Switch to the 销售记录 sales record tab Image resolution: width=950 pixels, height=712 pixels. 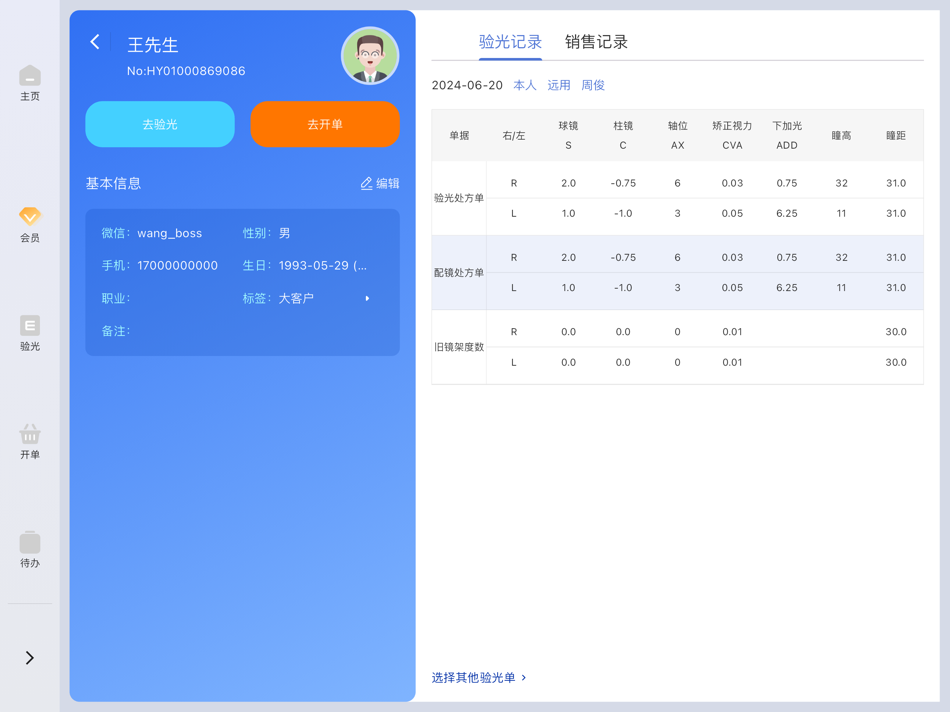595,43
